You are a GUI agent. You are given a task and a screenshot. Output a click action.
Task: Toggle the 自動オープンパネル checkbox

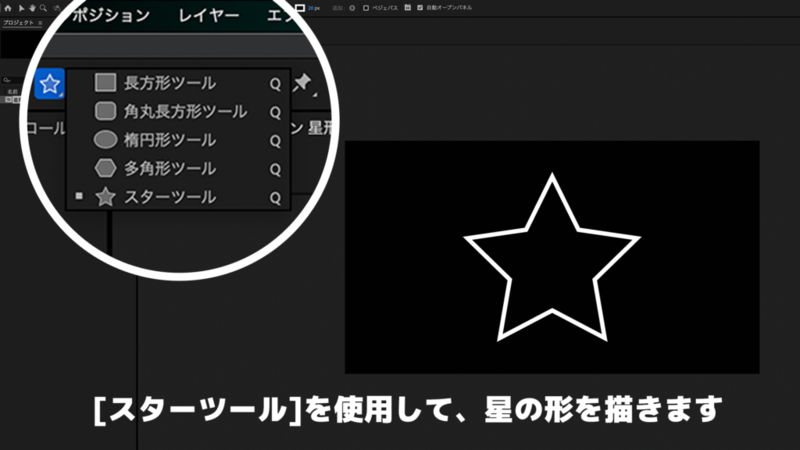420,8
